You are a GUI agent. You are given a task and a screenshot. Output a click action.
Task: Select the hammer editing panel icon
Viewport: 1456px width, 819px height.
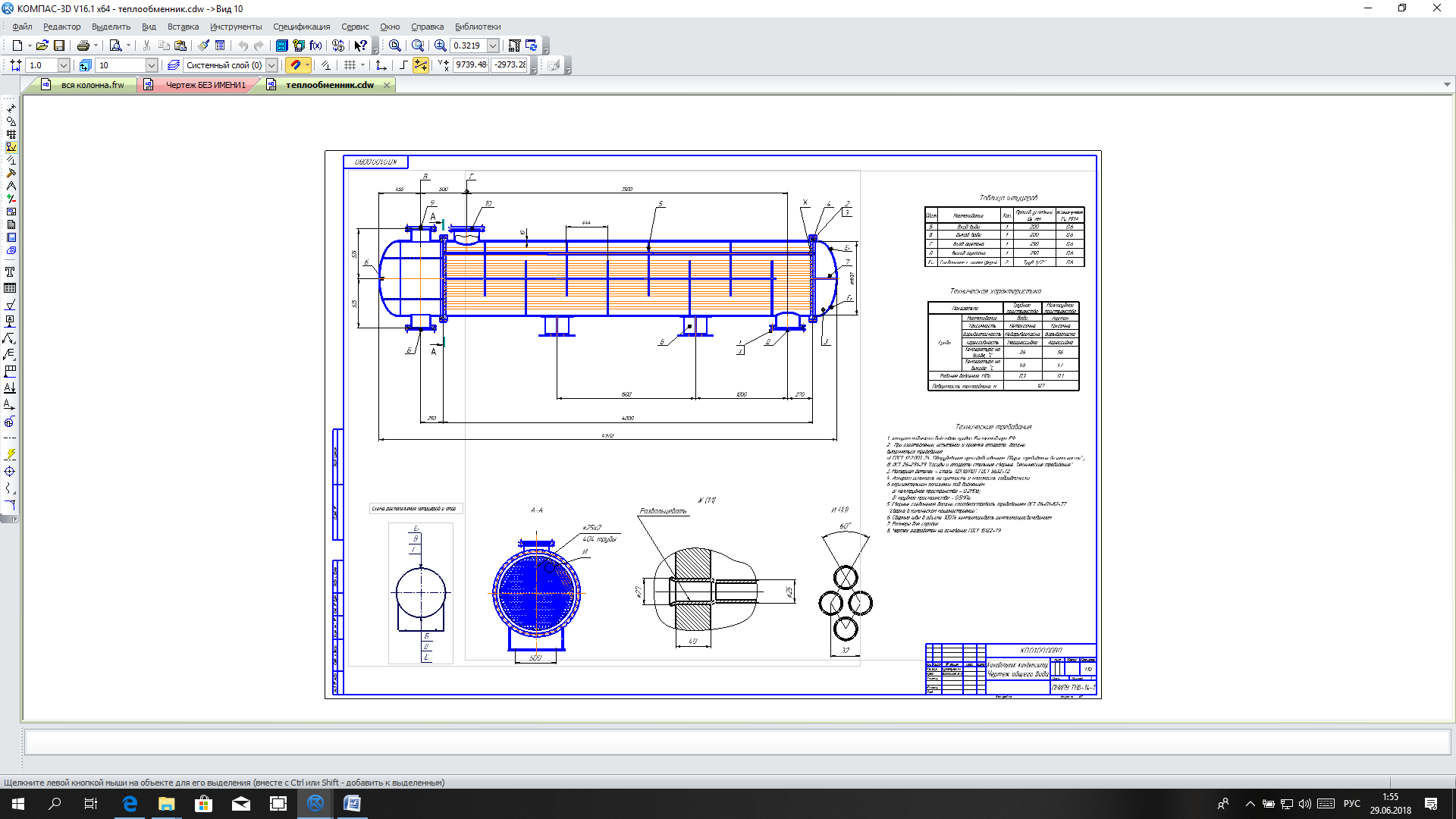[11, 173]
